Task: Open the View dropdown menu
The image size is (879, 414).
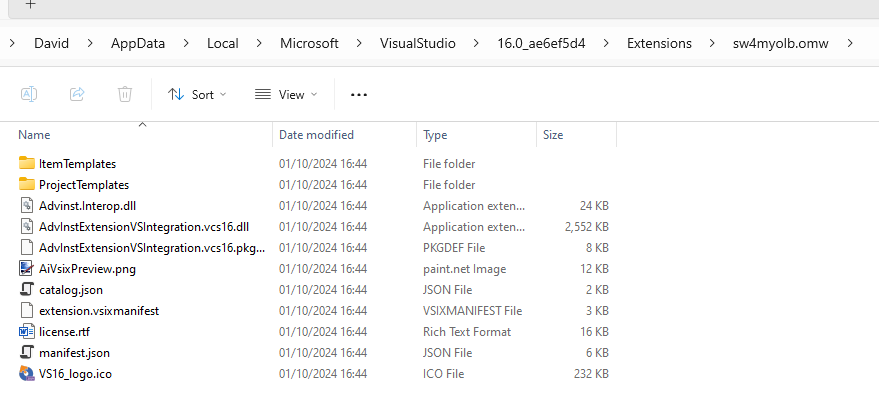Action: (x=286, y=95)
